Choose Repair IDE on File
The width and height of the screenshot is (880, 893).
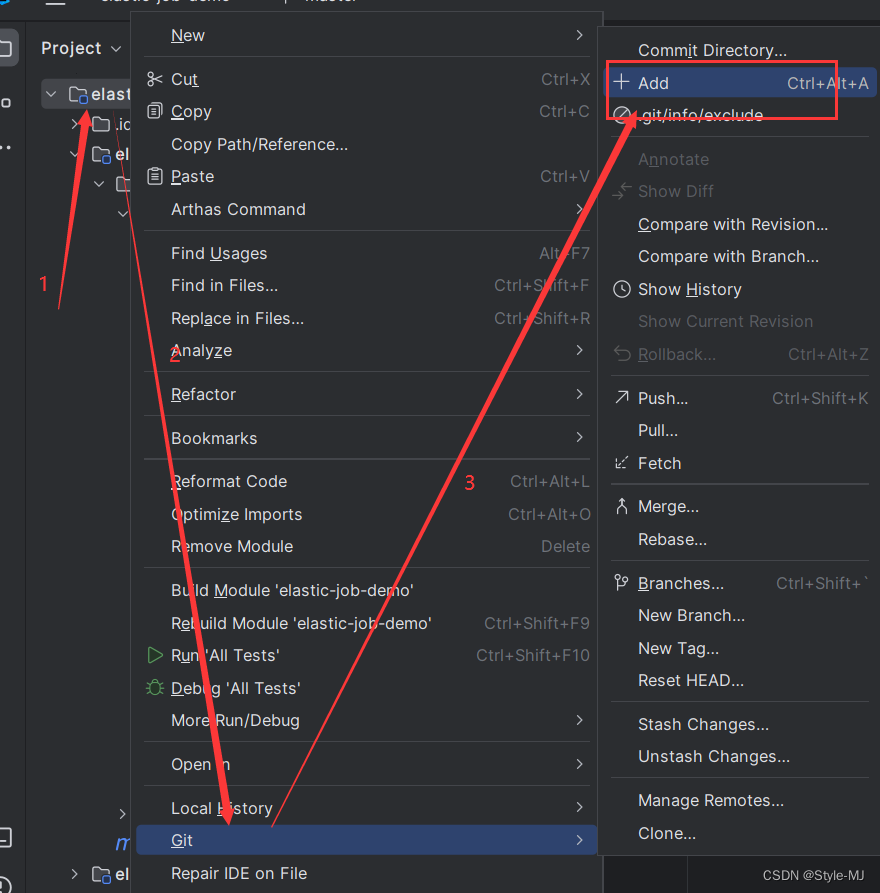tap(367, 873)
